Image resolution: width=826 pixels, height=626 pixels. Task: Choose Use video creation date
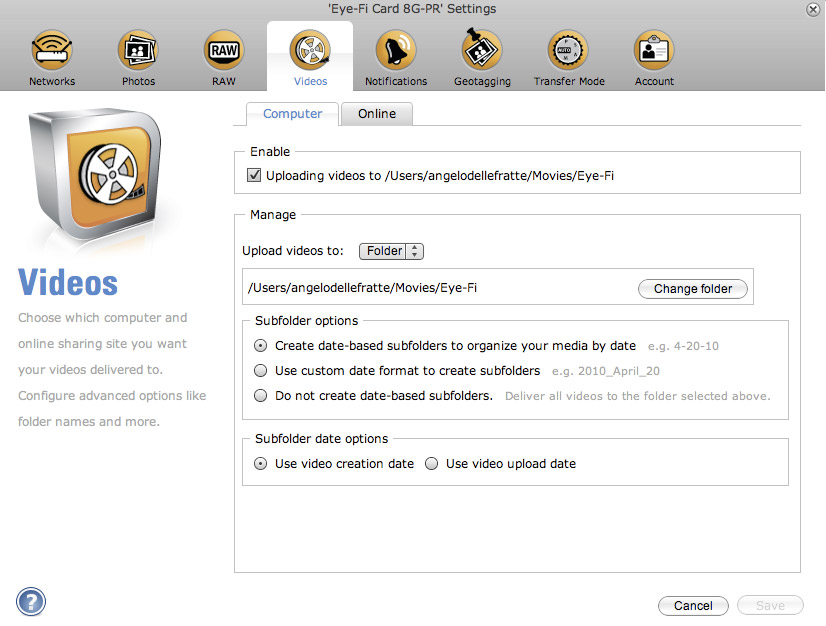(x=260, y=464)
